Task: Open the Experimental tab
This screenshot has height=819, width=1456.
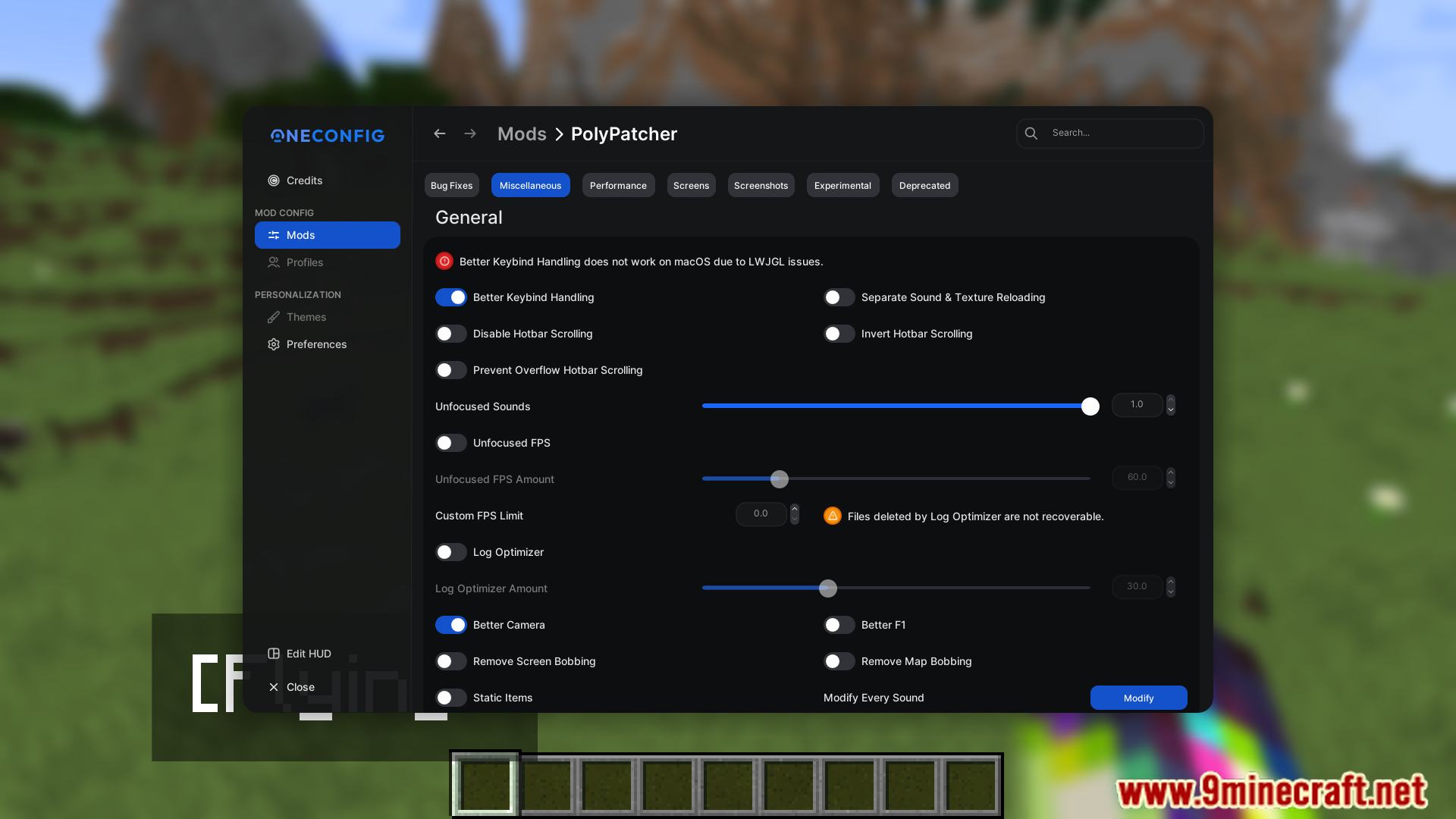Action: 843,185
